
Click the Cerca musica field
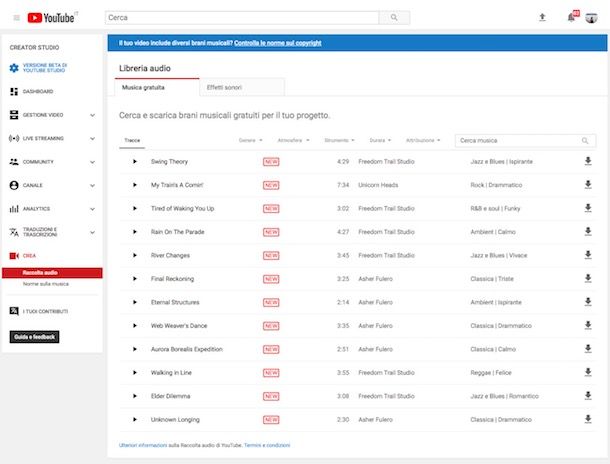pos(525,140)
